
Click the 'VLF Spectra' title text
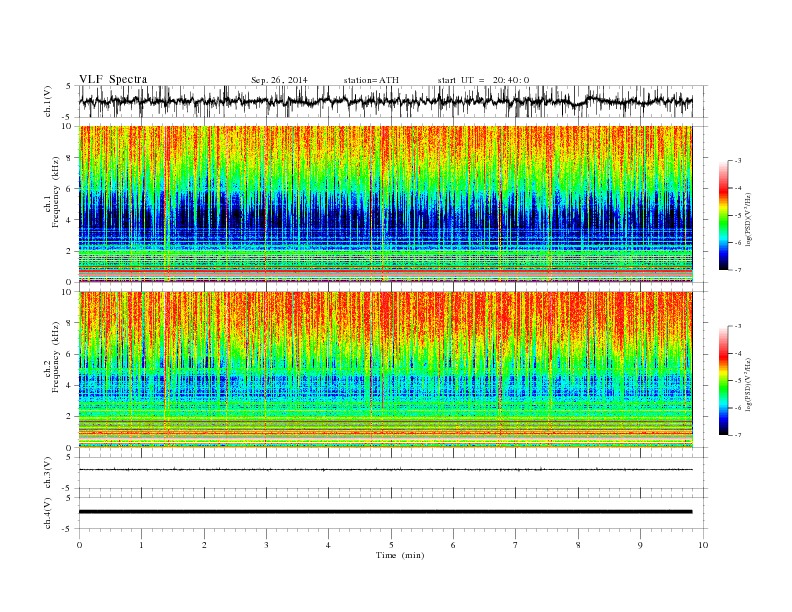(x=113, y=79)
